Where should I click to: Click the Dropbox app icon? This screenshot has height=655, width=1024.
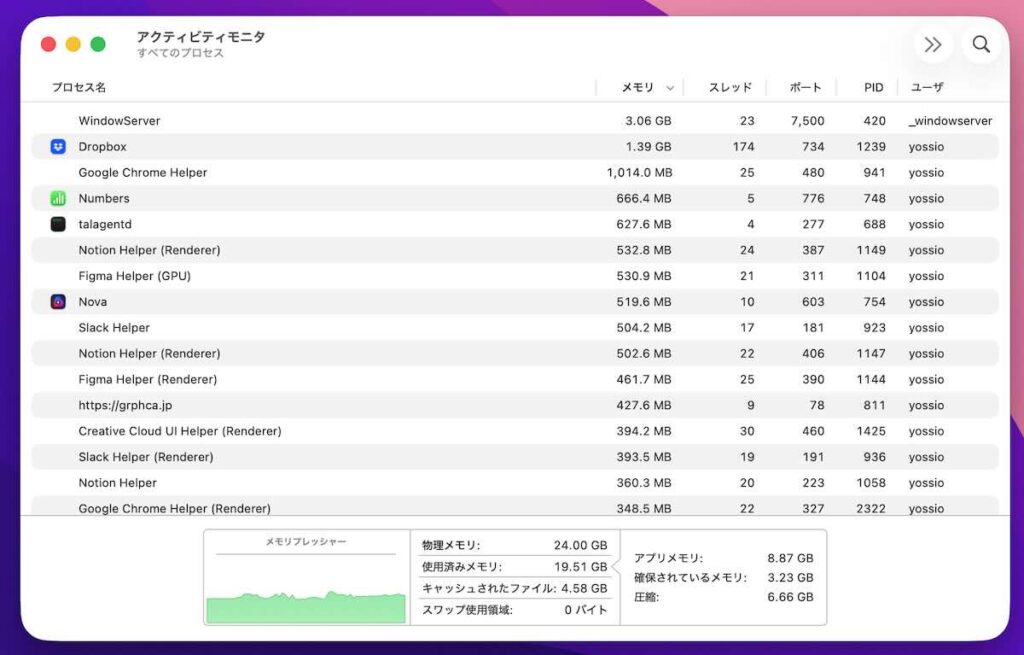[x=58, y=147]
